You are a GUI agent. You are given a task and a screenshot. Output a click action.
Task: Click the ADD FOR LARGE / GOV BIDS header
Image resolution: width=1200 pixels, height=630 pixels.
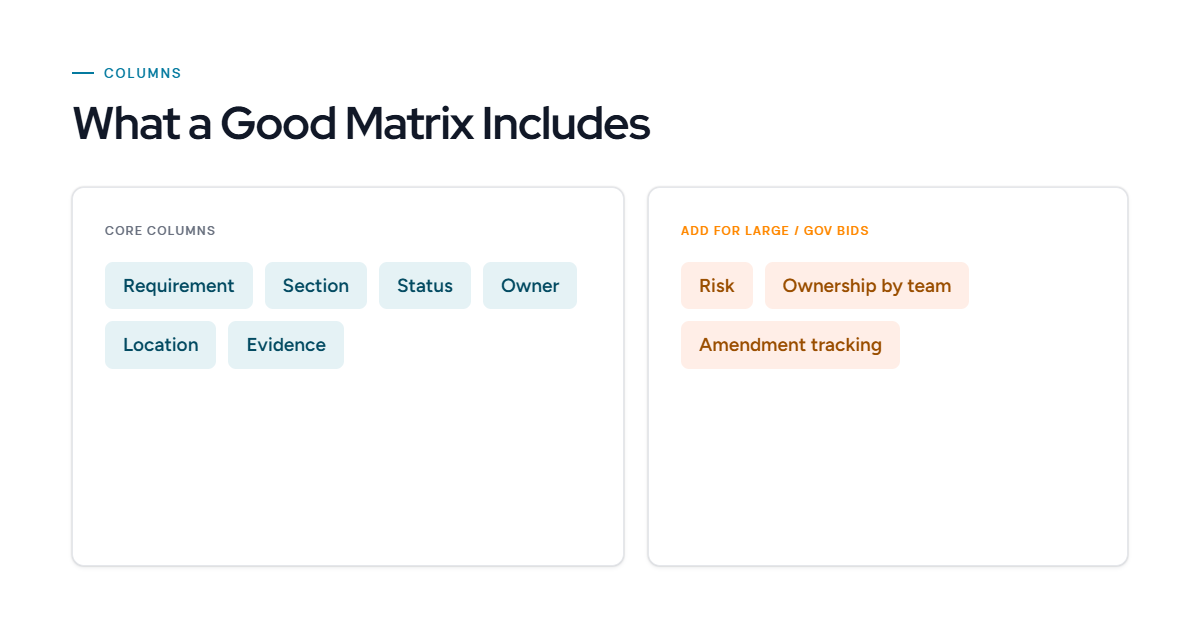coord(775,231)
